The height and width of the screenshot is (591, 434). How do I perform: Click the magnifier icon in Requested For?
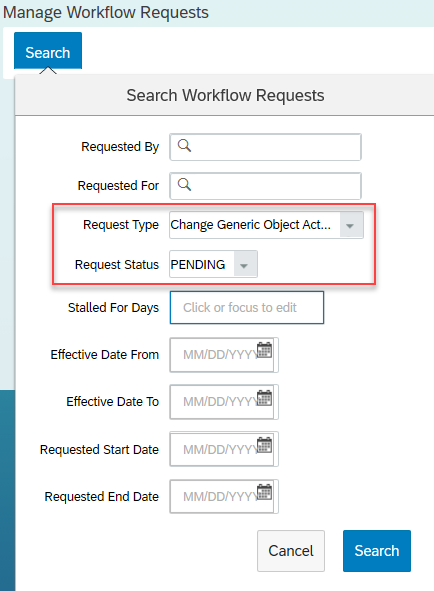[184, 185]
